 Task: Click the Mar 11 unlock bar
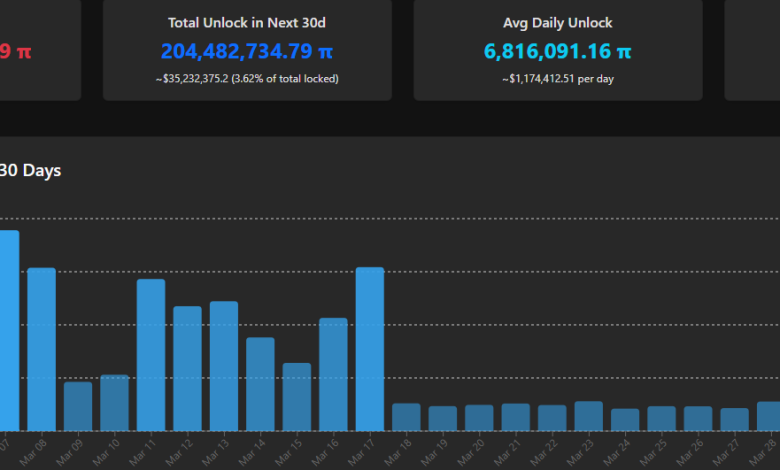151,355
